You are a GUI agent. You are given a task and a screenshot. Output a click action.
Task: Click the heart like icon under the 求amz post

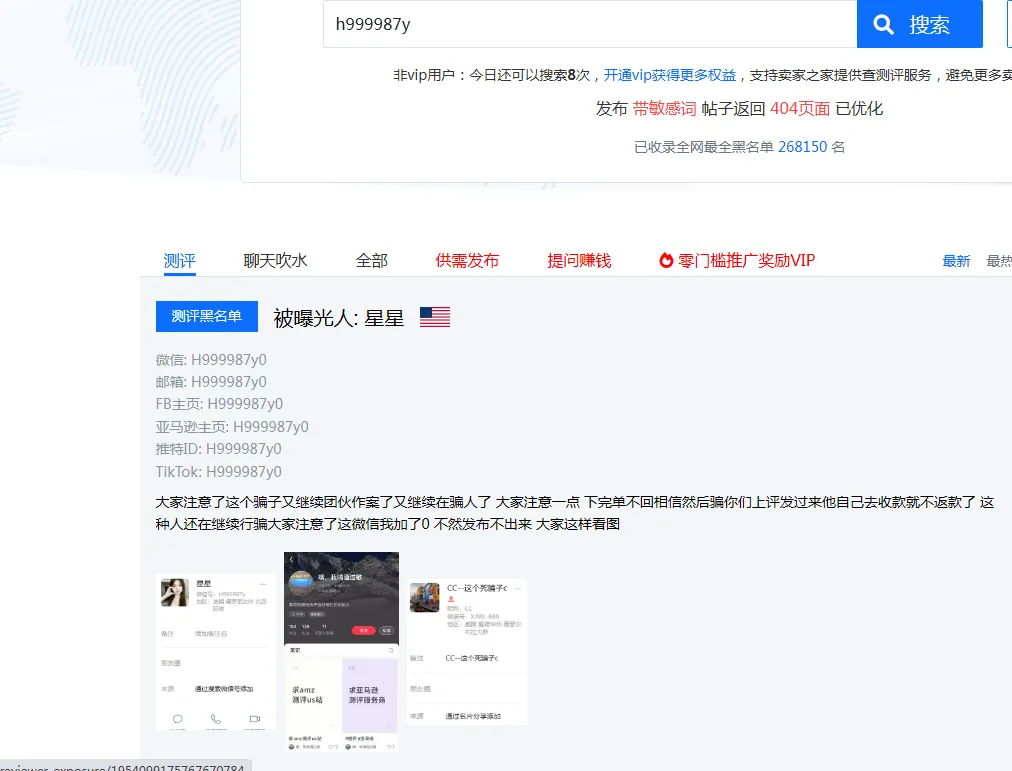[332, 745]
